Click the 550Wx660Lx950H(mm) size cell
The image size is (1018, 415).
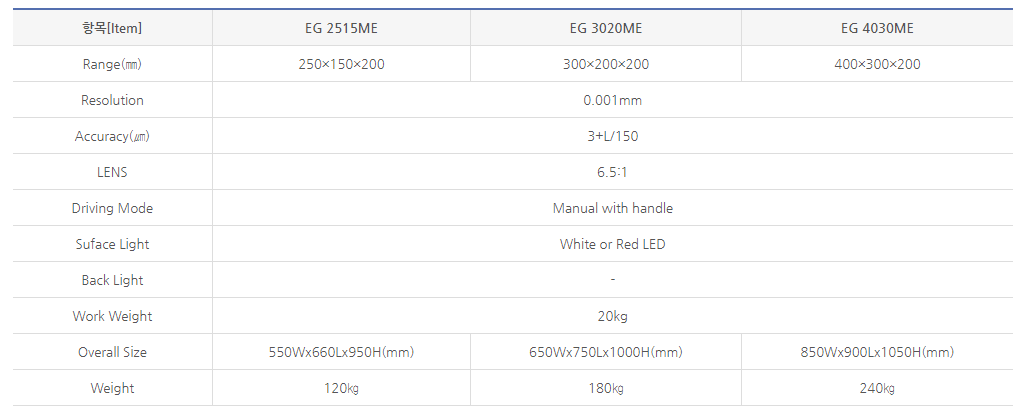click(x=341, y=352)
